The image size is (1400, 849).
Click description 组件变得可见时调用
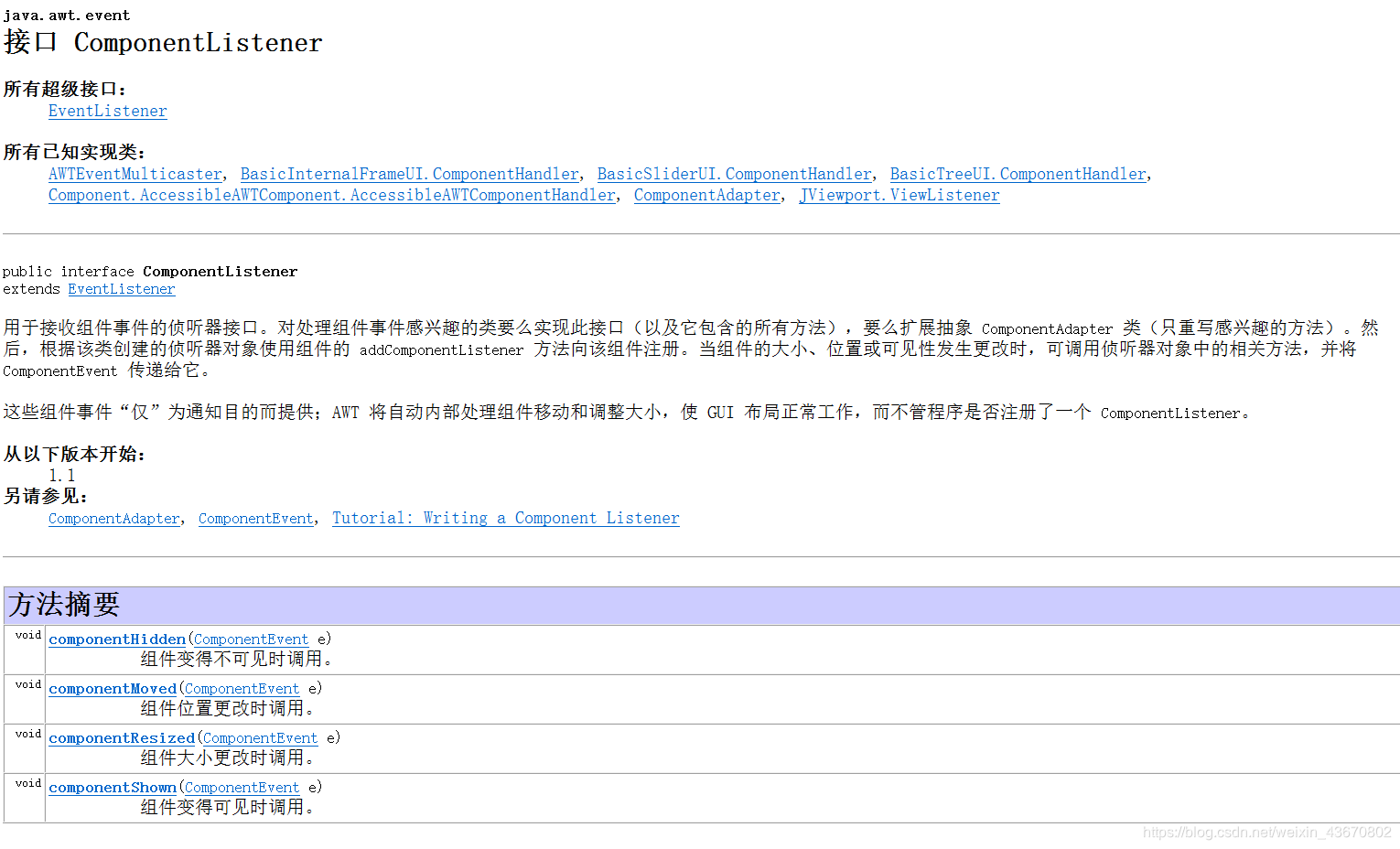[x=227, y=807]
